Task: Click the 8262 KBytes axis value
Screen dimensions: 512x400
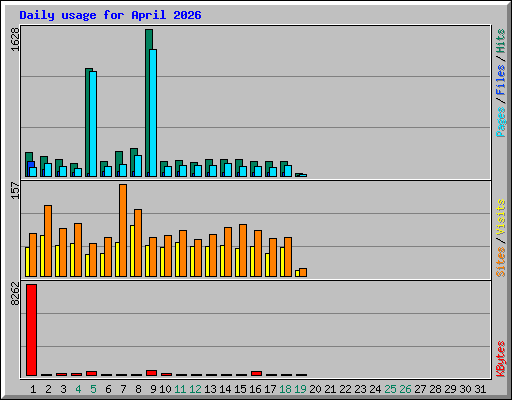Action: pyautogui.click(x=15, y=294)
